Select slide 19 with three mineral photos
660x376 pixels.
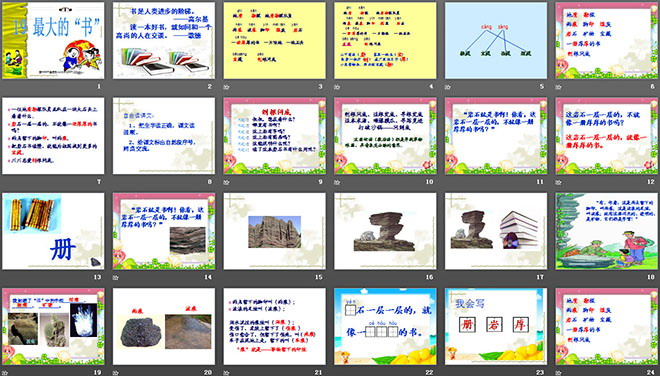point(53,326)
